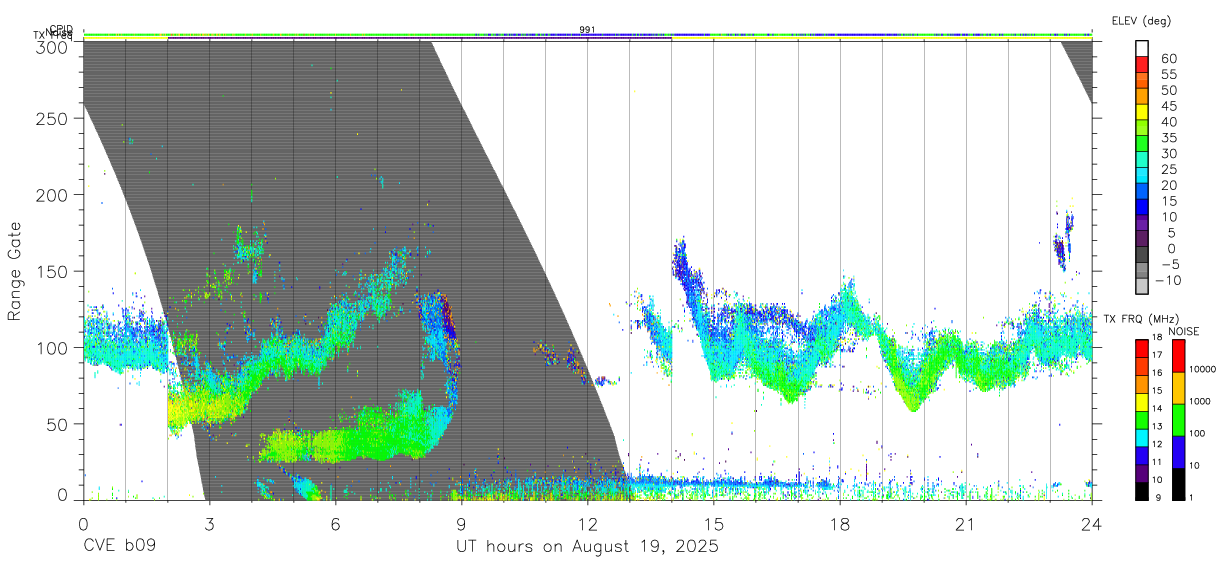Click y-axis tick label '250'
Viewport: 1228px width, 567px height.
[52, 119]
